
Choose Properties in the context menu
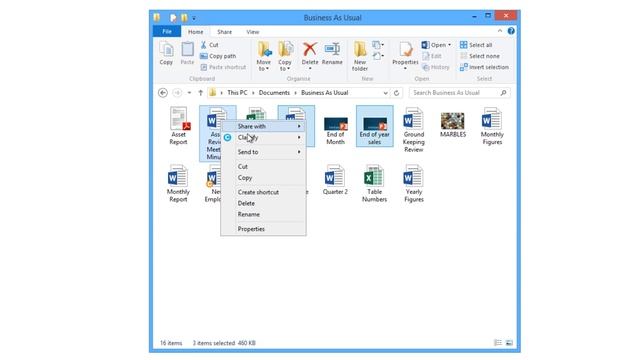coord(263,229)
